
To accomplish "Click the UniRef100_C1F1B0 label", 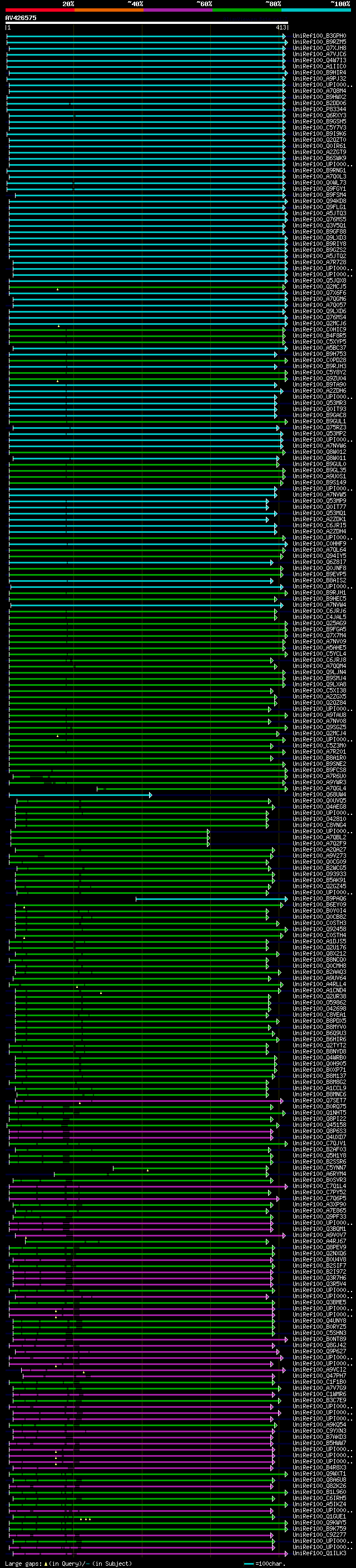I will 319,1382.
